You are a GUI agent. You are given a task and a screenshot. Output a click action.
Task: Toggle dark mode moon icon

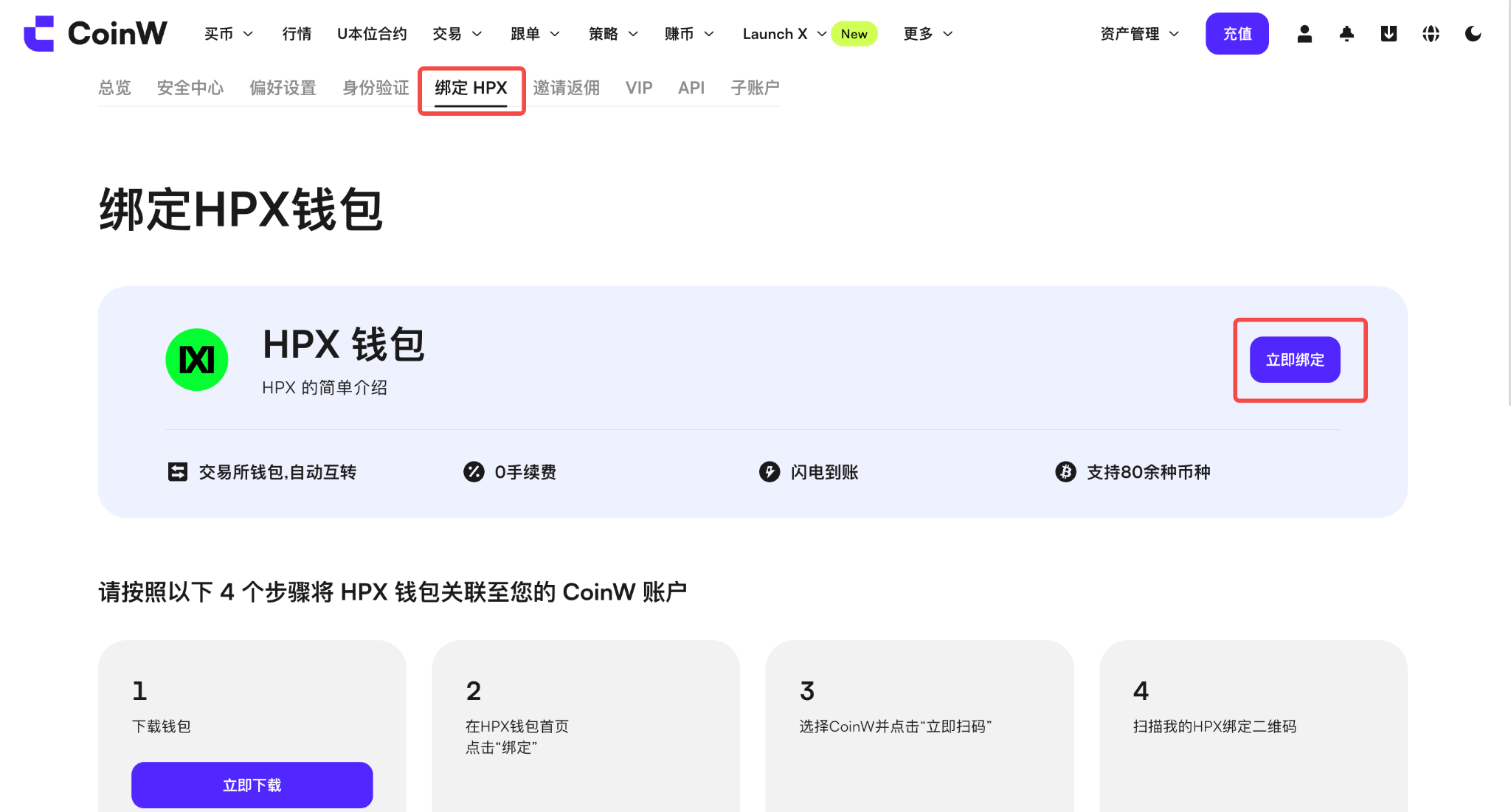click(x=1473, y=34)
